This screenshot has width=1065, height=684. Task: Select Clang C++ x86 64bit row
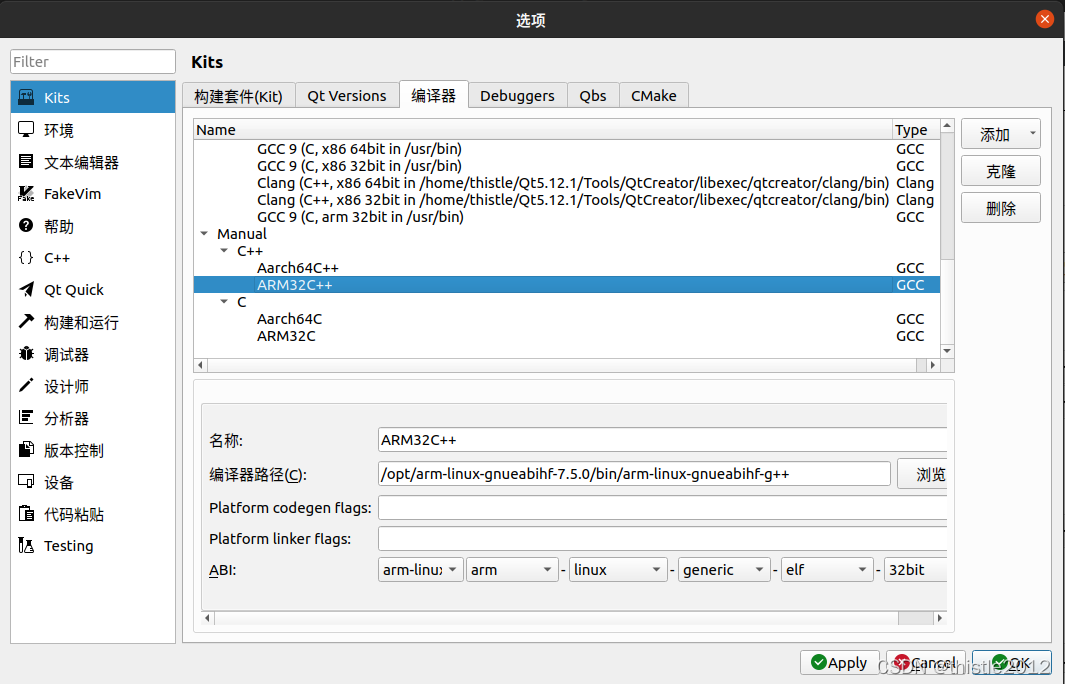[x=566, y=183]
